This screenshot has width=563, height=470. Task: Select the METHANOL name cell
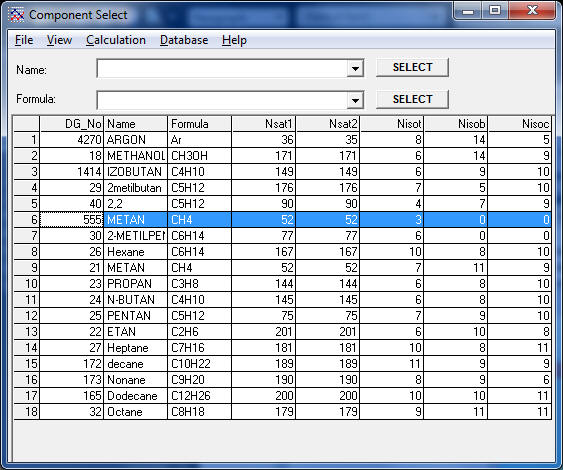click(135, 156)
